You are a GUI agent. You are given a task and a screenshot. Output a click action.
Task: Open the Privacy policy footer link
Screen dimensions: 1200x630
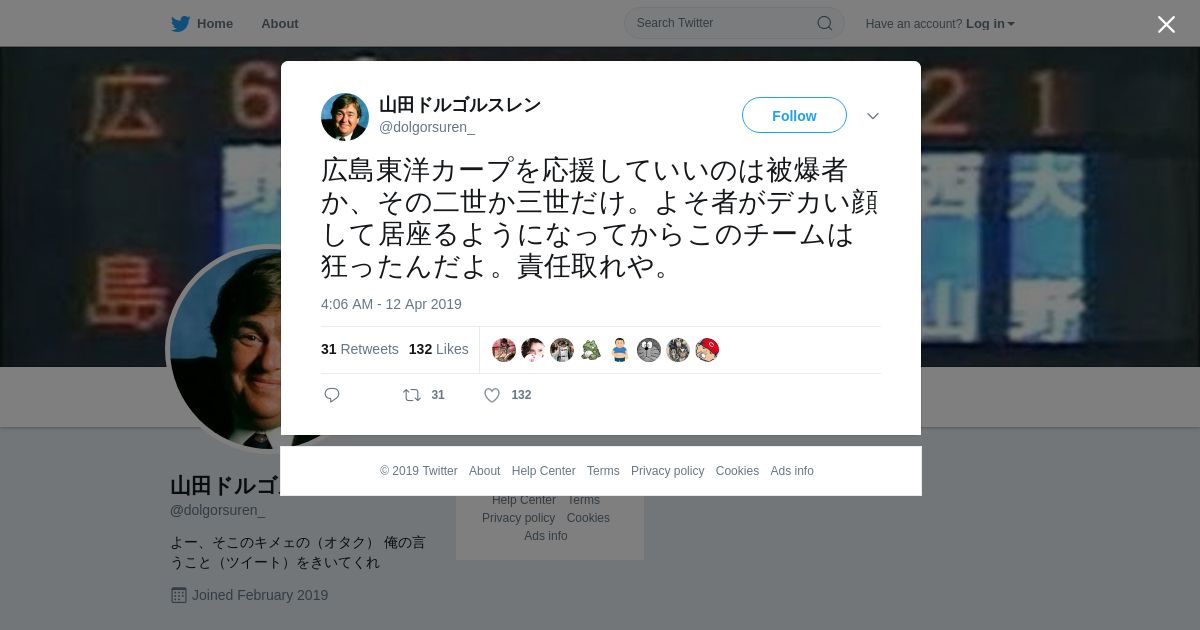667,471
